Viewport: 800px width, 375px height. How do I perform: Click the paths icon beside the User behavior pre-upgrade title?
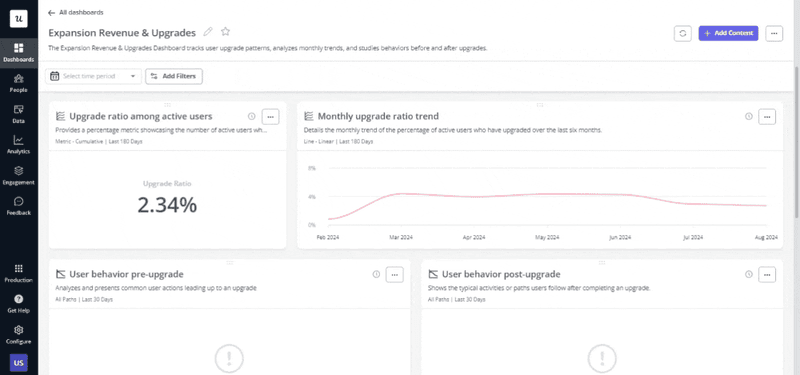(60, 274)
